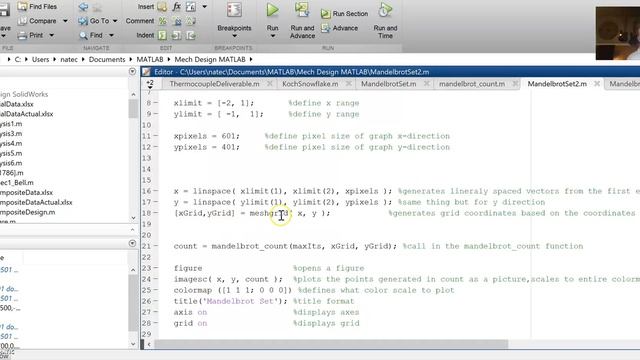Click the Current Folder vertical scrollbar thumb
640x360 pixels.
click(133, 109)
